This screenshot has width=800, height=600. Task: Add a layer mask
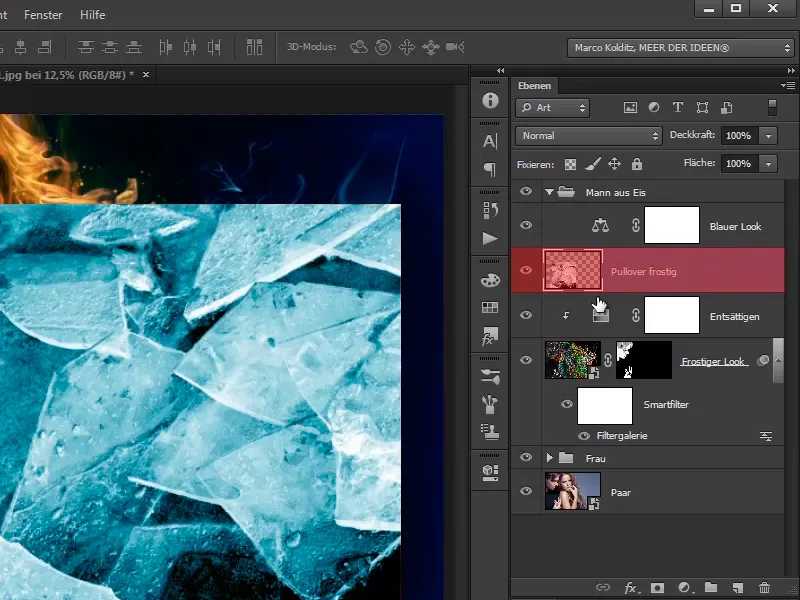(x=657, y=588)
